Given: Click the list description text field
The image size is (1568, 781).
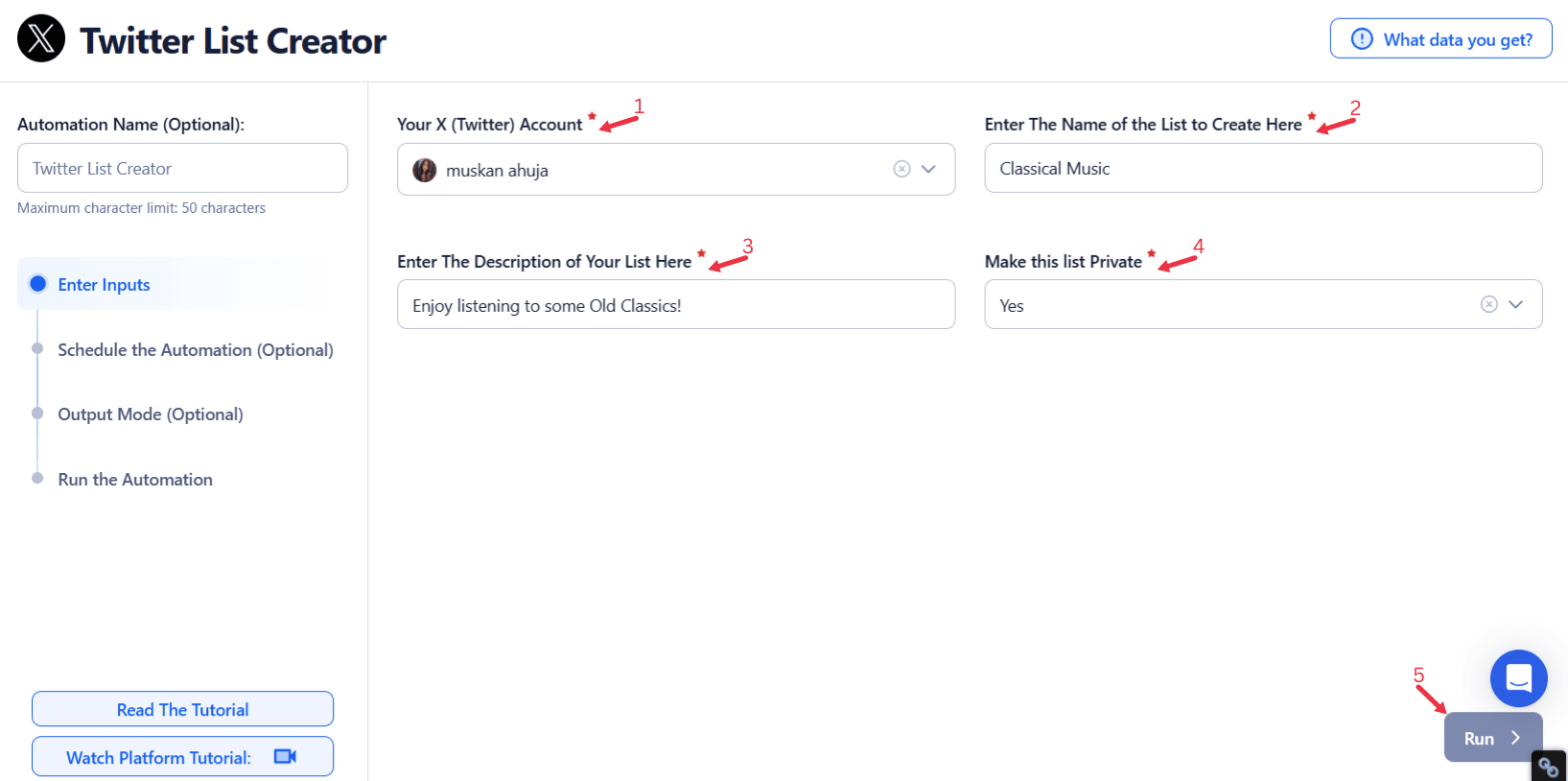Looking at the screenshot, I should (x=675, y=305).
